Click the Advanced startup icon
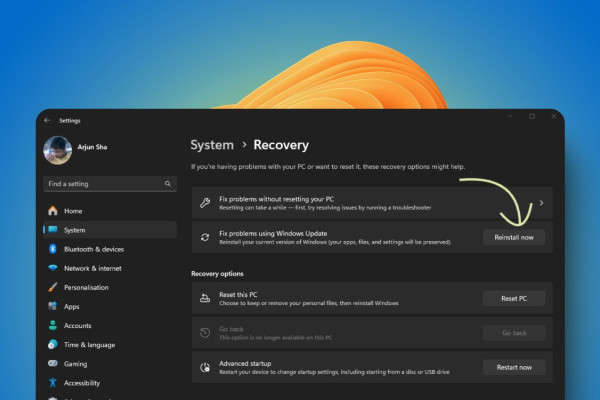 pyautogui.click(x=205, y=367)
